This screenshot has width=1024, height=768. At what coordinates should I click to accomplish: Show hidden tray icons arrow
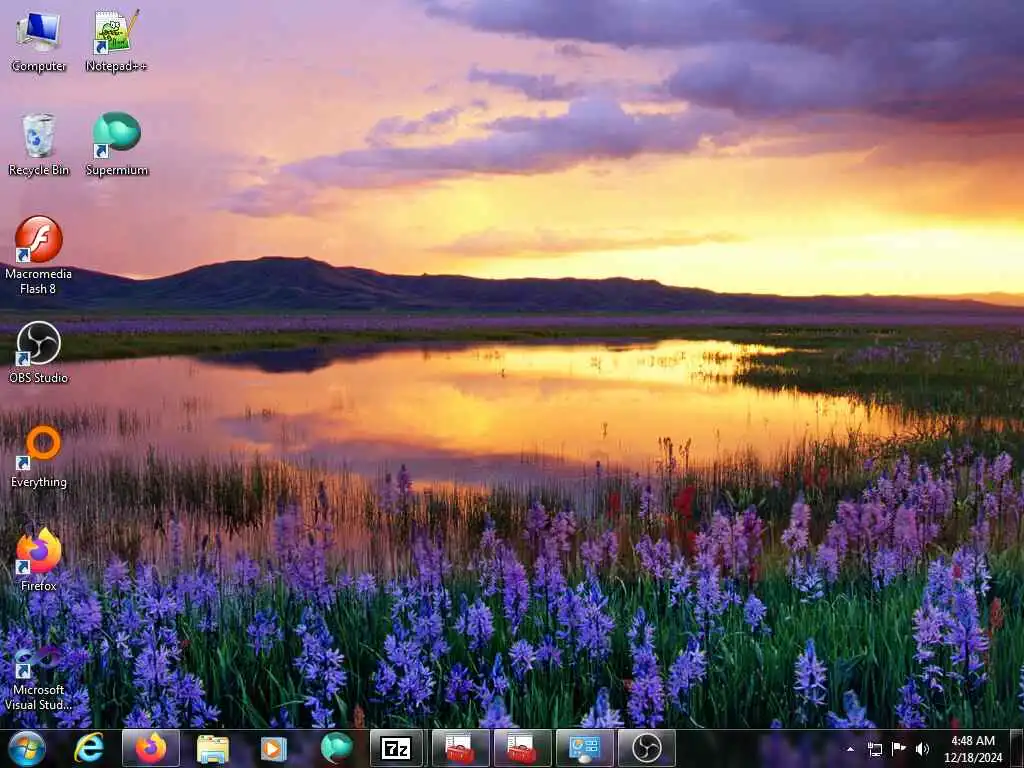pyautogui.click(x=850, y=749)
